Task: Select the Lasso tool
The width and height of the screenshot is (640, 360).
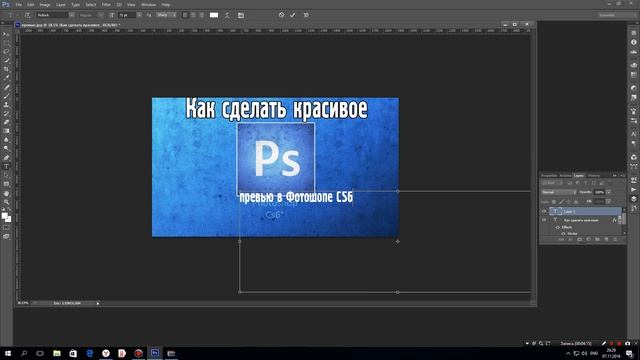Action: point(6,52)
